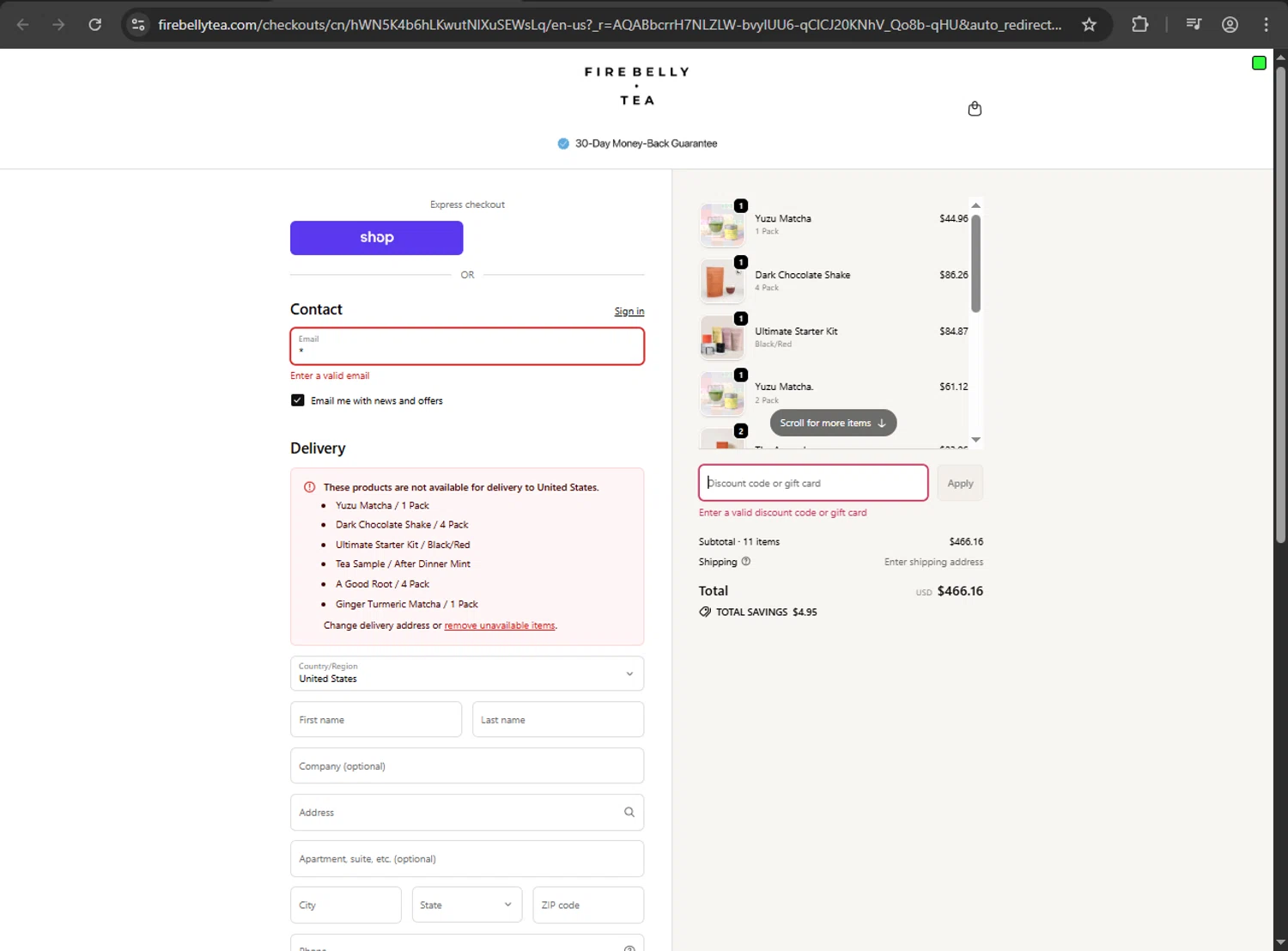
Task: Focus the Apartment, suite field
Action: coord(467,859)
